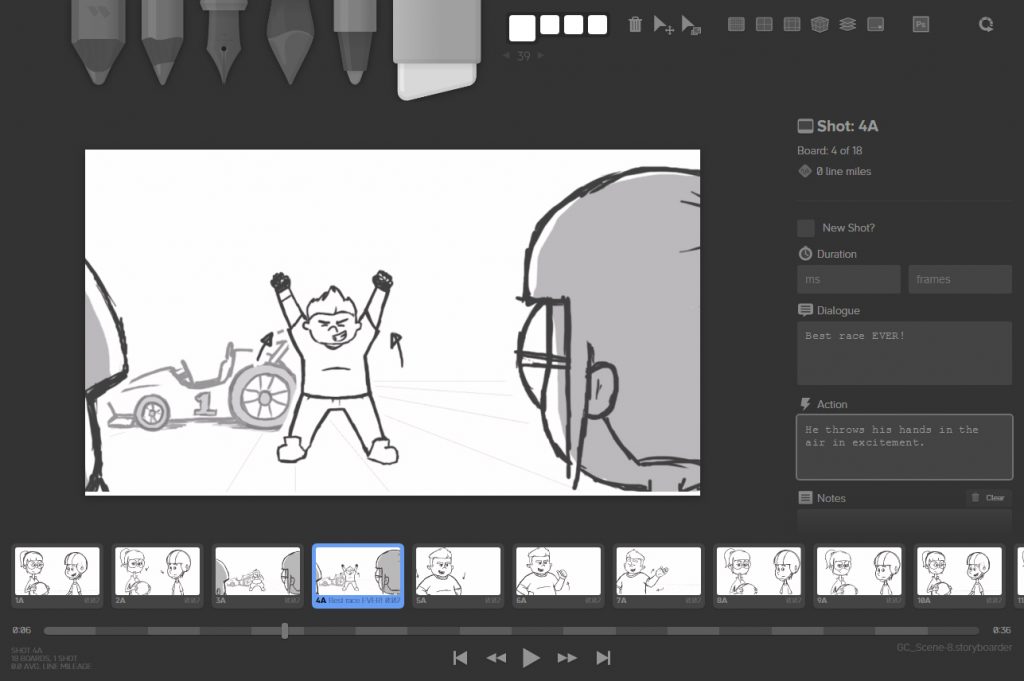Image resolution: width=1024 pixels, height=681 pixels.
Task: Click the Dialogue speech bubble icon
Action: pos(805,310)
